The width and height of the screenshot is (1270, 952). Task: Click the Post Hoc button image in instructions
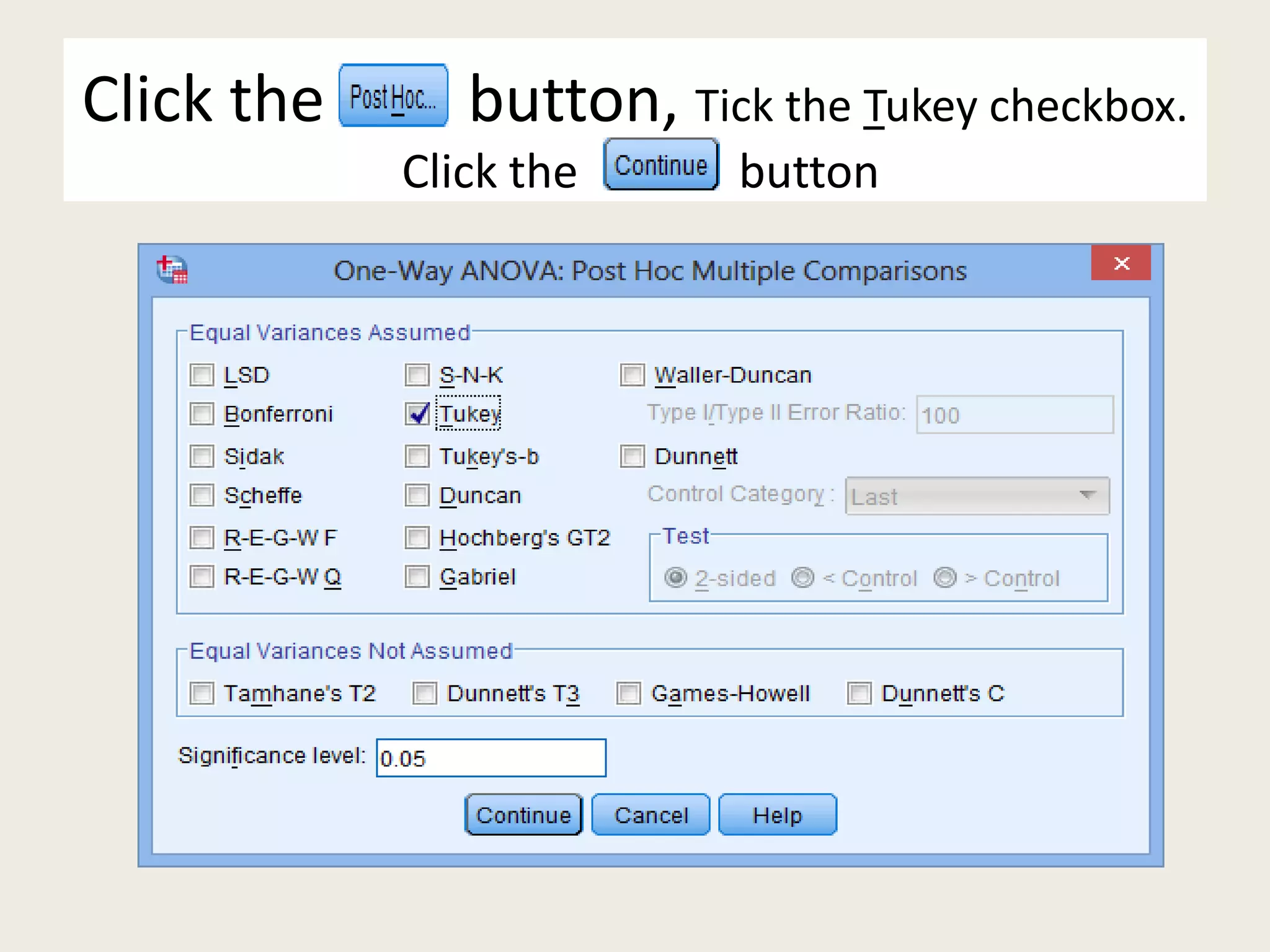click(393, 95)
